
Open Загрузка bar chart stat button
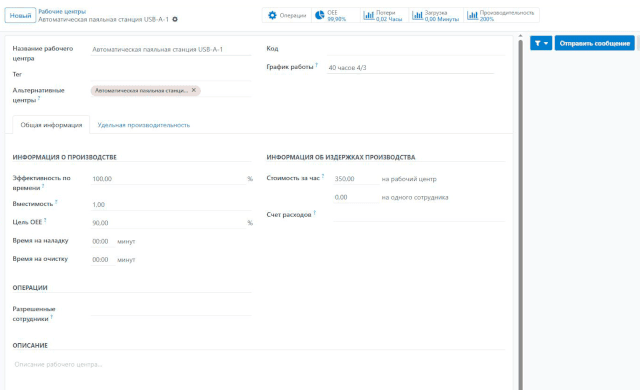436,15
